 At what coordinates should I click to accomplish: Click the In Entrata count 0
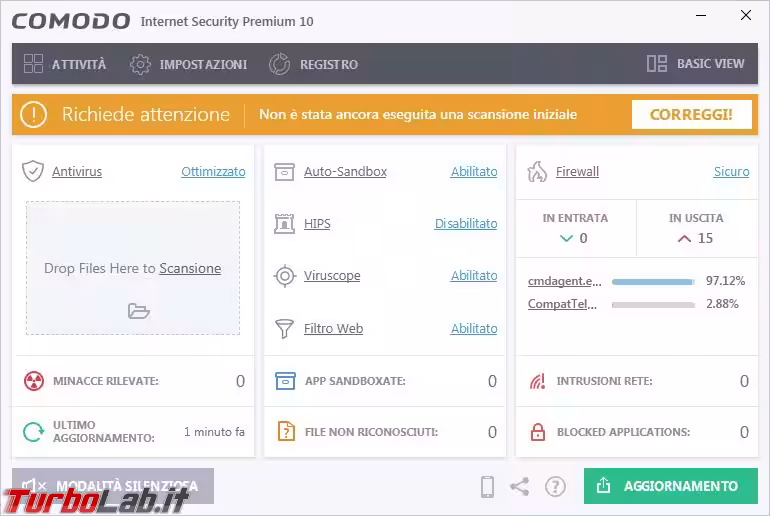583,238
